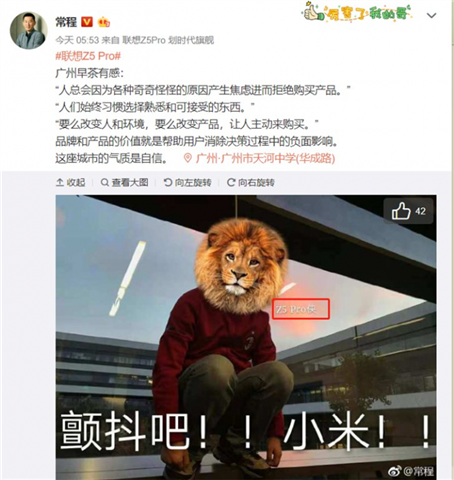Click the location pin icon
Screen dimensions: 454x480
tap(188, 158)
